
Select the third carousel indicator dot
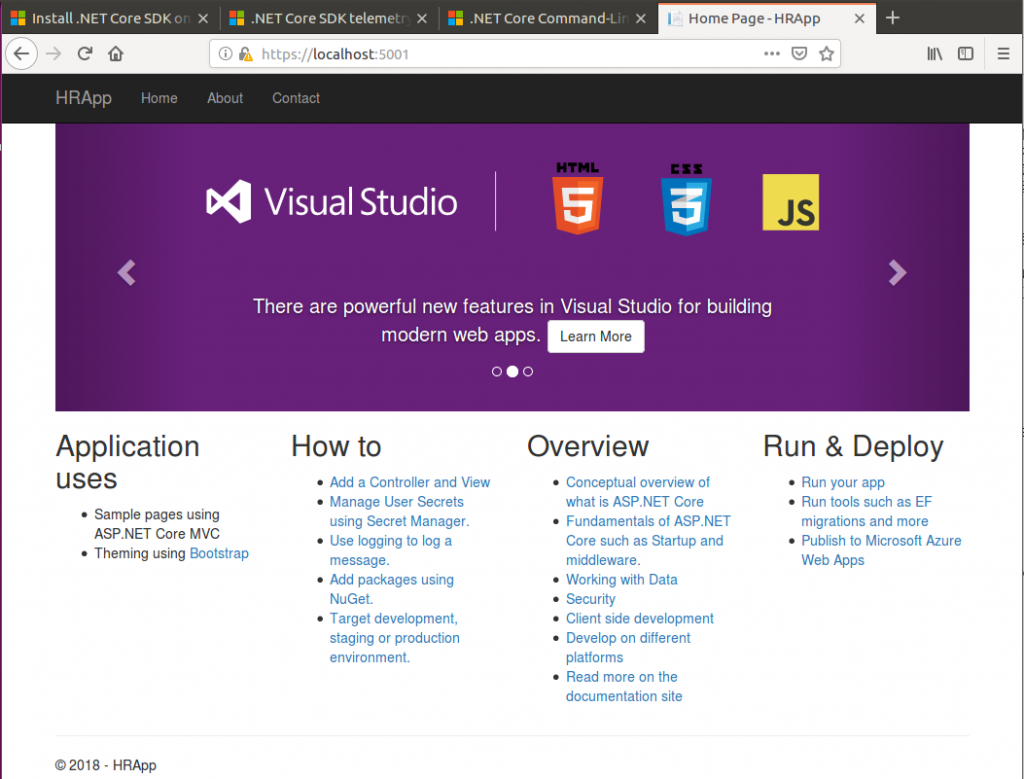(x=528, y=372)
